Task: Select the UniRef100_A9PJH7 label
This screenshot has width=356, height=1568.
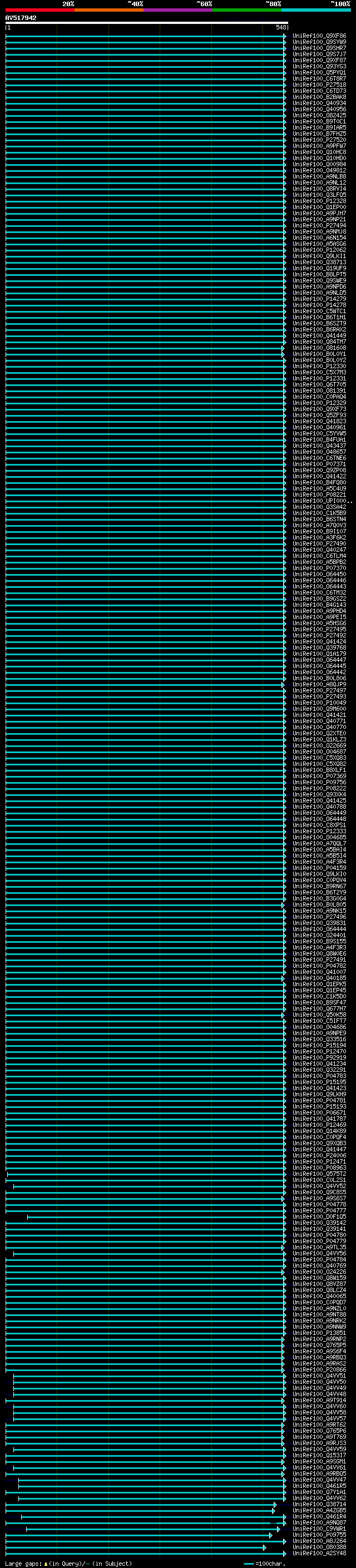Action: [x=319, y=213]
